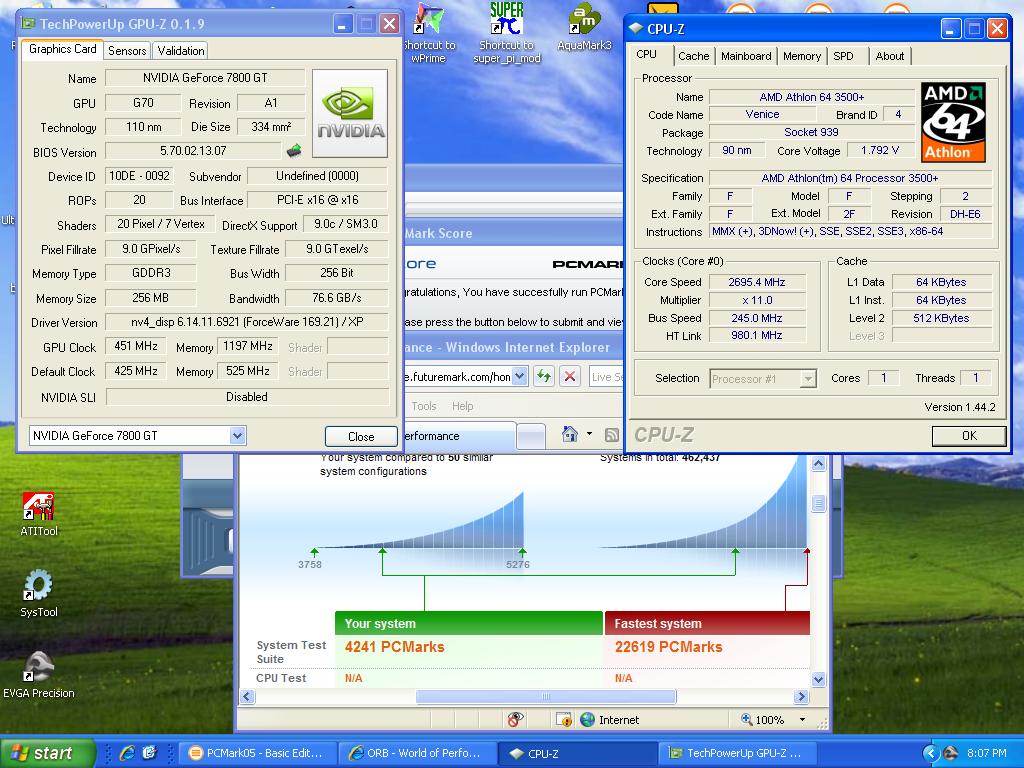Click the 8:07 PM taskbar clock
The height and width of the screenshot is (768, 1024).
987,753
